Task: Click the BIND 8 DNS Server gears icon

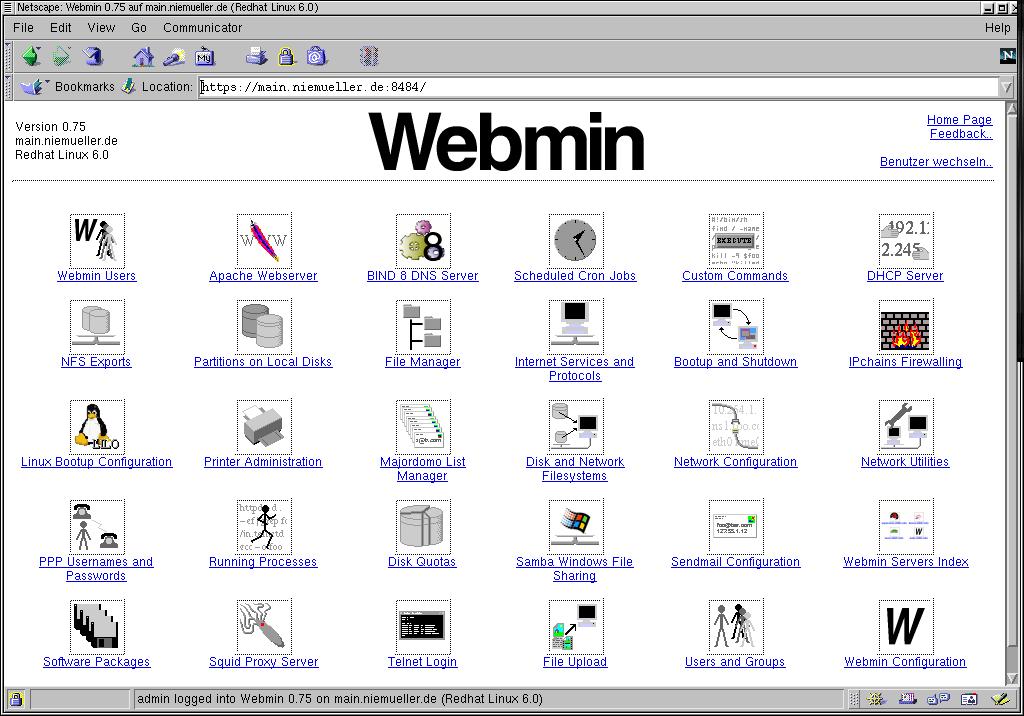Action: point(423,240)
